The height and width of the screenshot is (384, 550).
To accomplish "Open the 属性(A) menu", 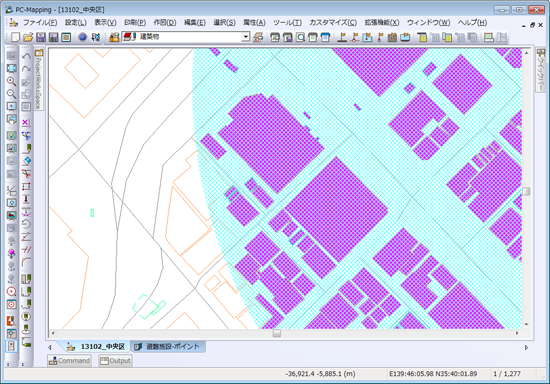I will (254, 23).
